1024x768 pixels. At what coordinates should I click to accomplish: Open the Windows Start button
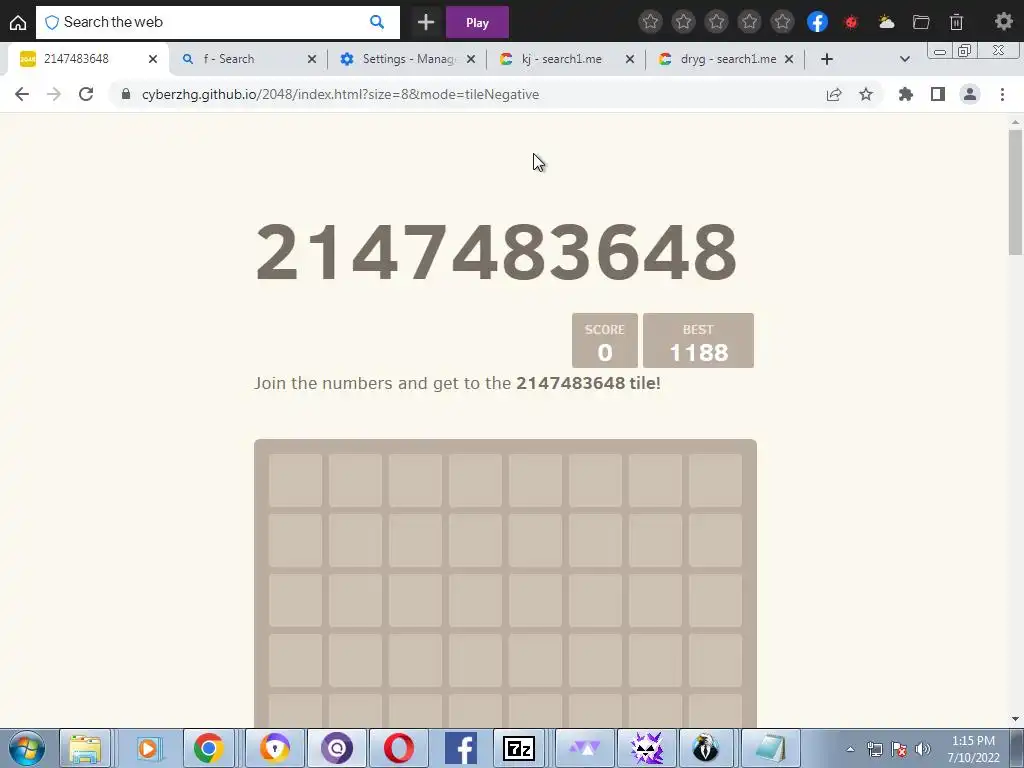pyautogui.click(x=27, y=748)
